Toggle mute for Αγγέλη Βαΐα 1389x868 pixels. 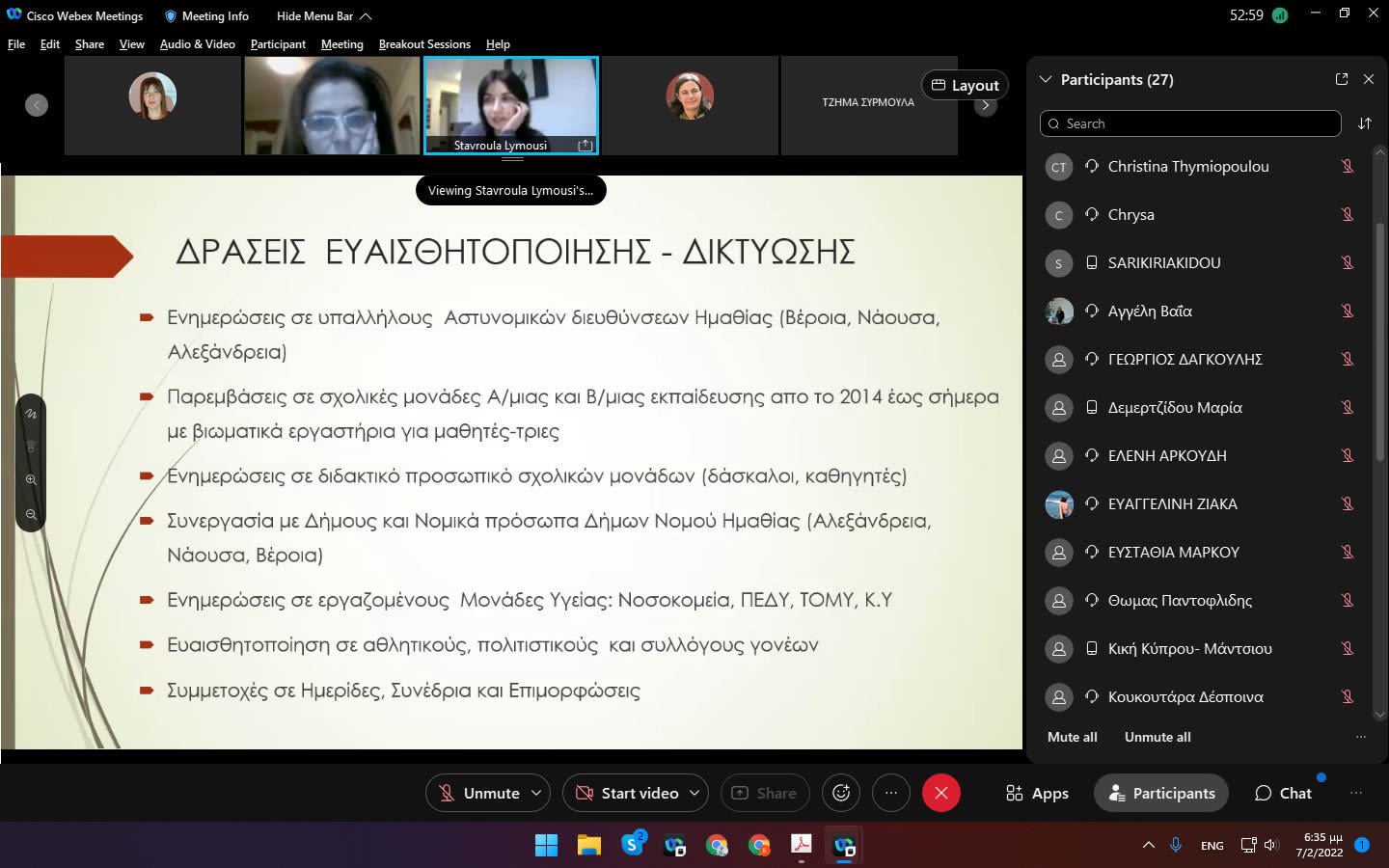click(1348, 312)
